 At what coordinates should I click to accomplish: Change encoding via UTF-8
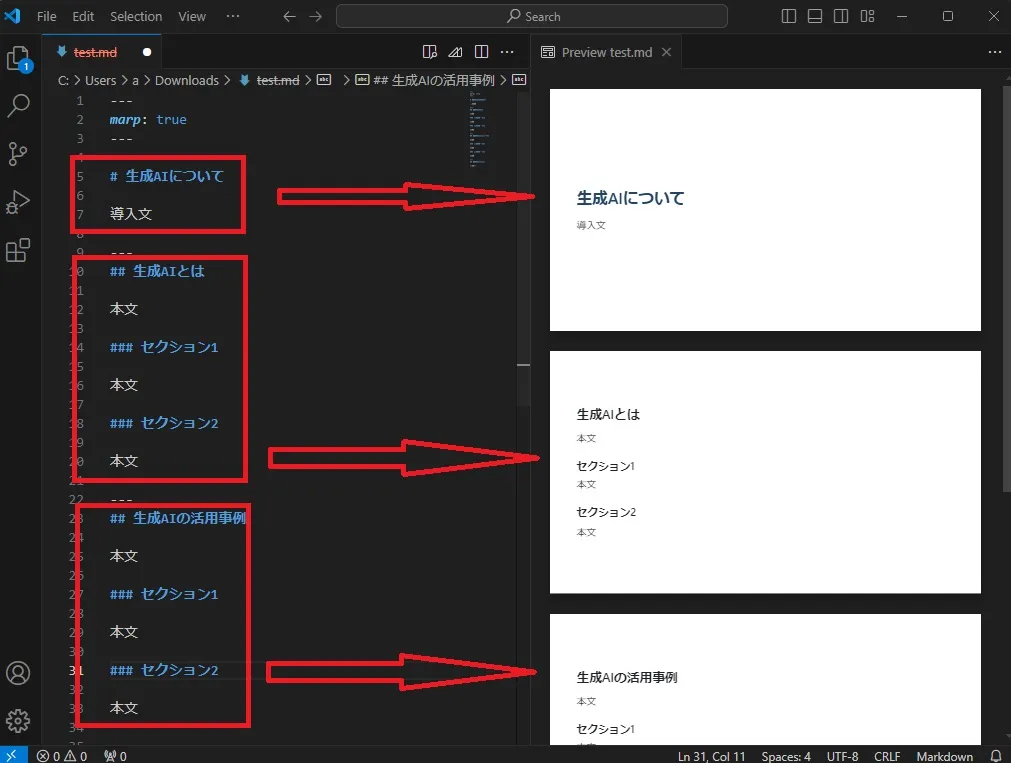tap(843, 756)
